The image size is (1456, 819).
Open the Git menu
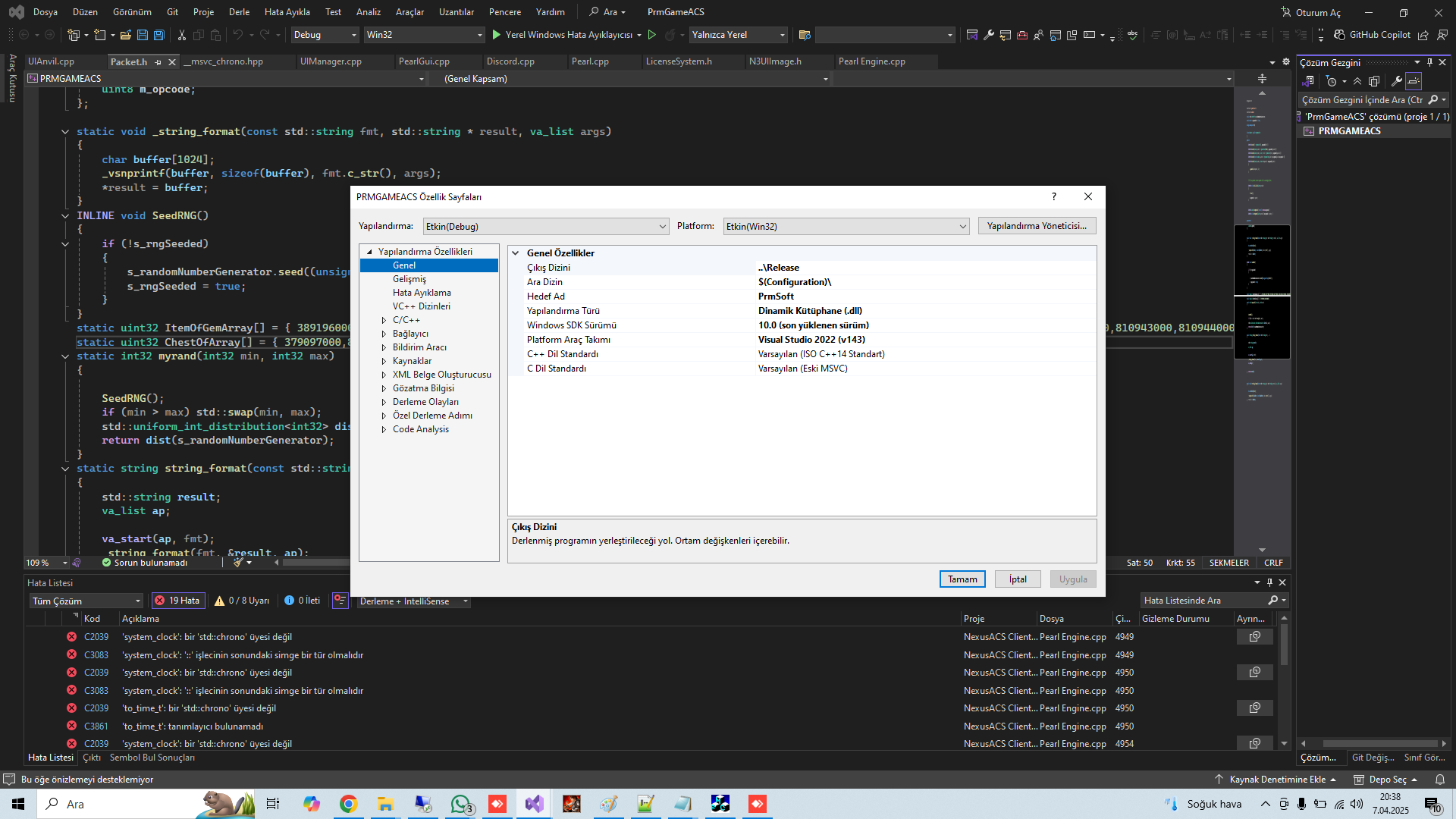tap(172, 12)
